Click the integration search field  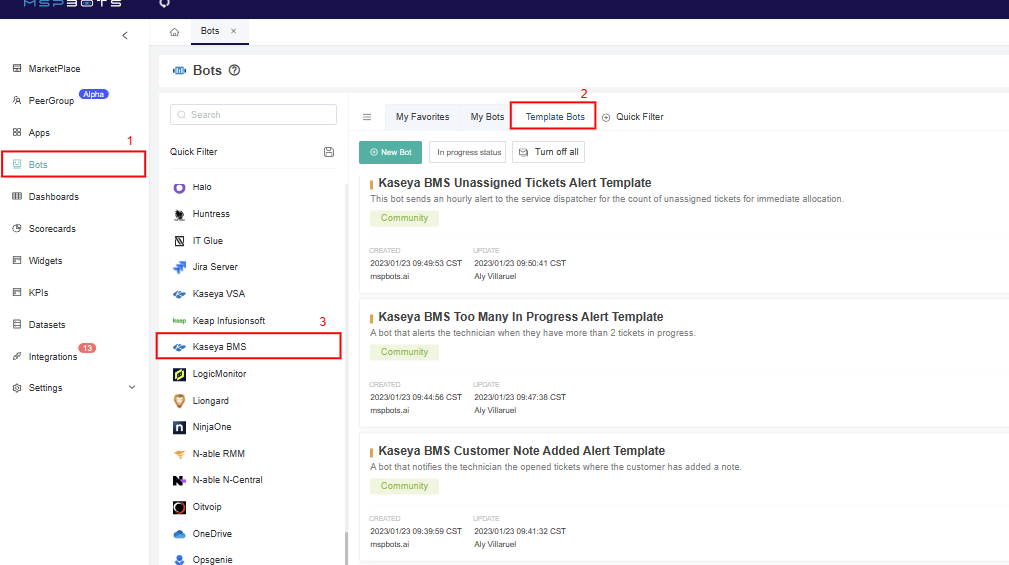pyautogui.click(x=253, y=115)
